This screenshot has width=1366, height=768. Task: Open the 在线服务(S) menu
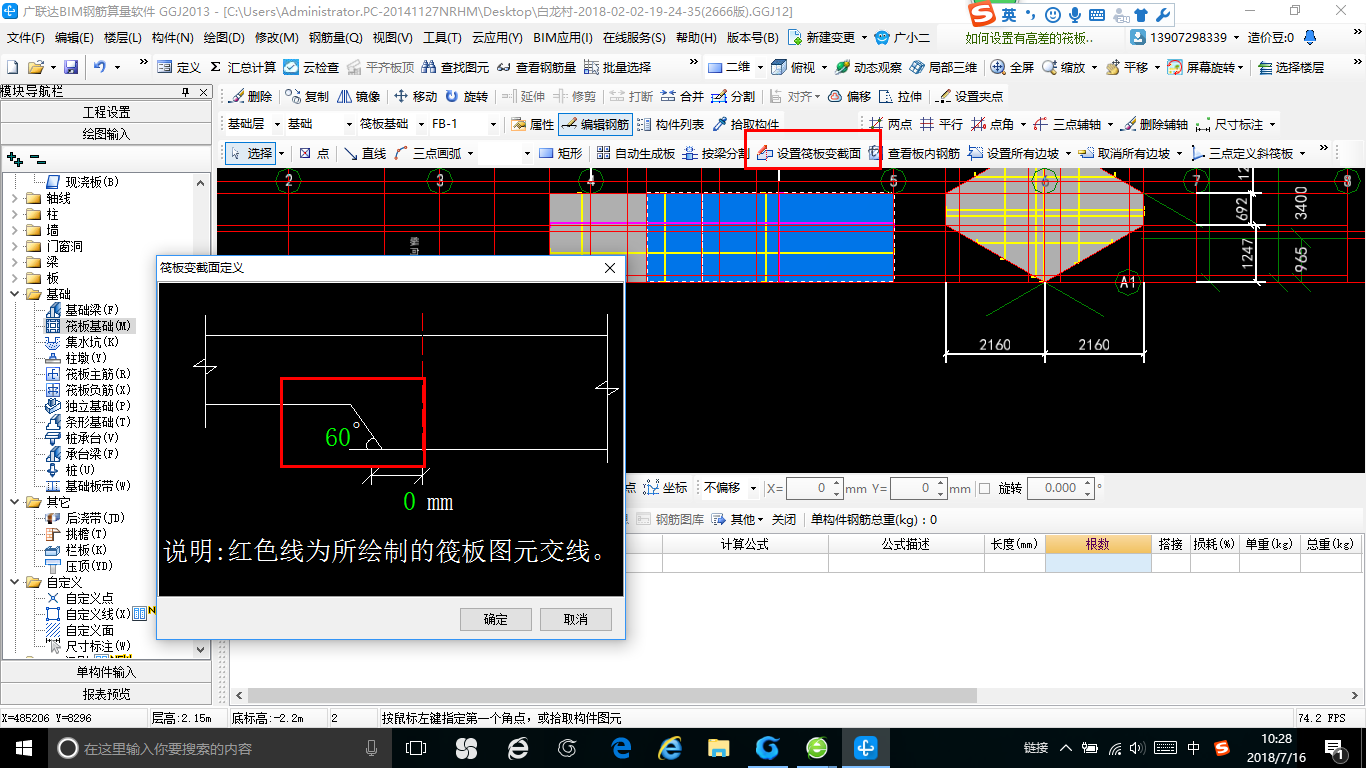634,37
